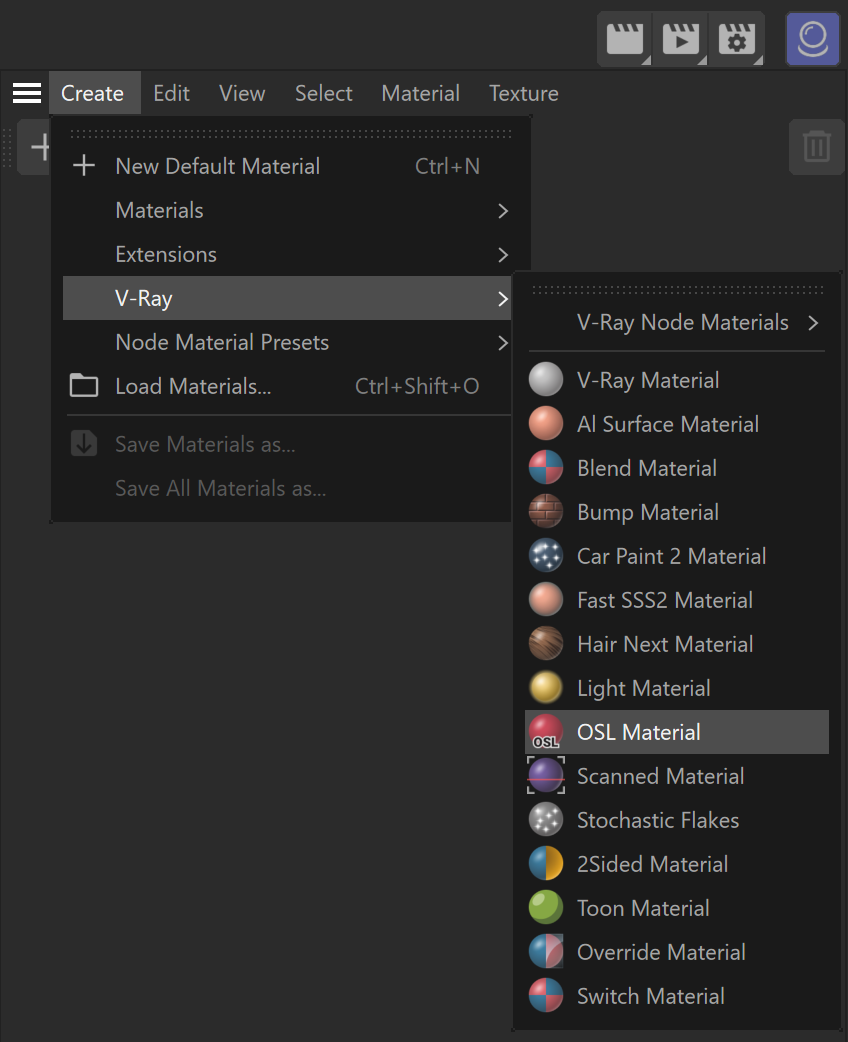Image resolution: width=848 pixels, height=1042 pixels.
Task: Click the Render View clapperboard icon
Action: 625,39
